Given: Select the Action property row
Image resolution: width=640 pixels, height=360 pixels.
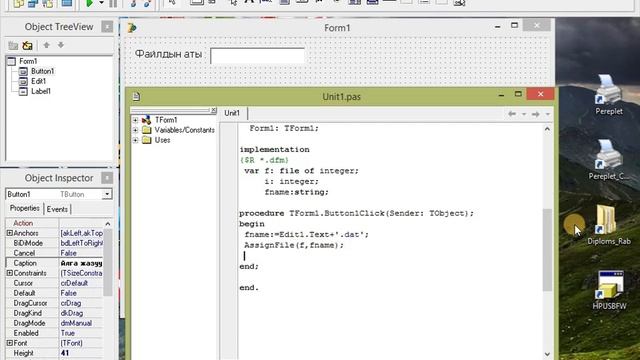Looking at the screenshot, I should (x=54, y=223).
